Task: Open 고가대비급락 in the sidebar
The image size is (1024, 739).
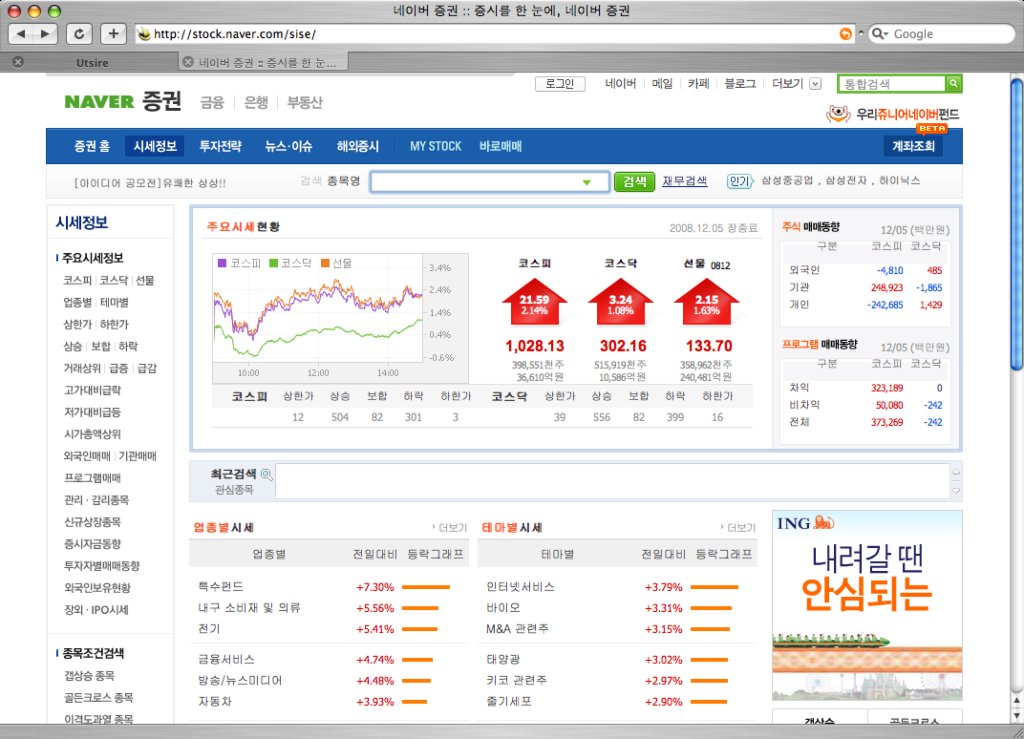Action: (92, 390)
